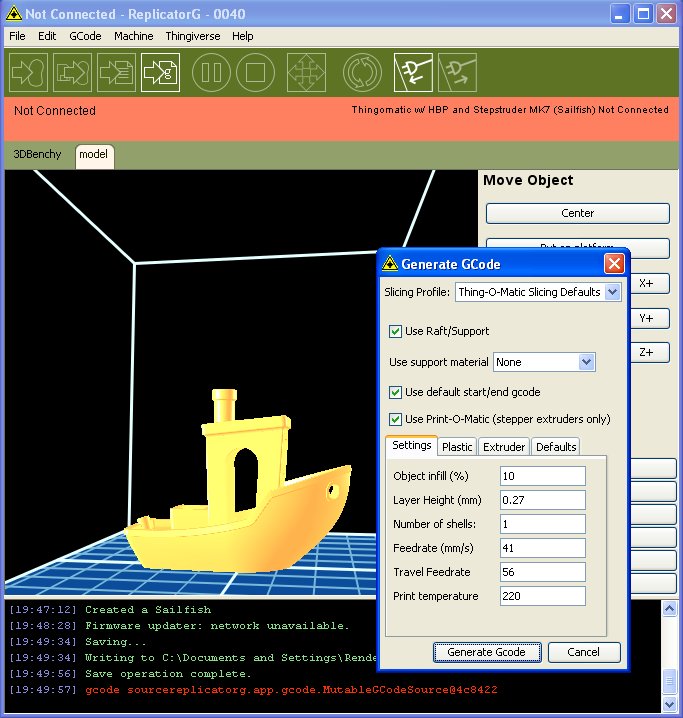Click the Disconnect plug icon

457,72
